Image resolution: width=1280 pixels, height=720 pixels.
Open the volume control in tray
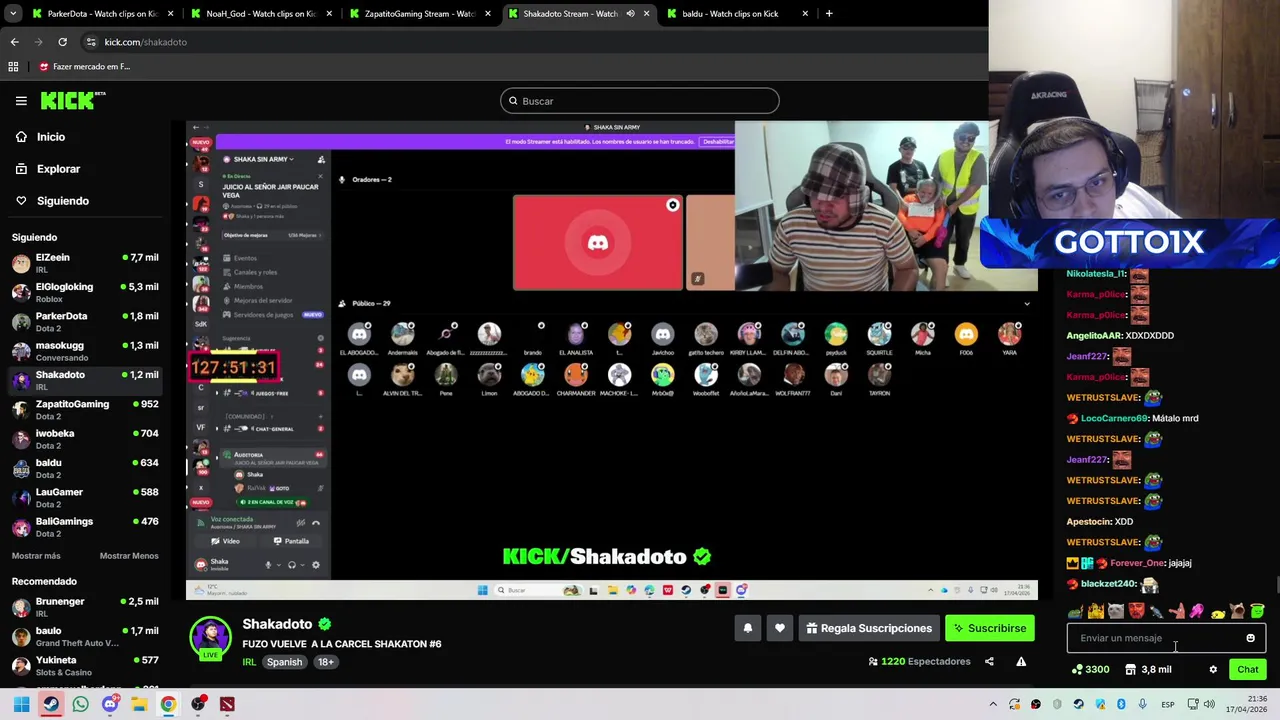(x=1209, y=704)
